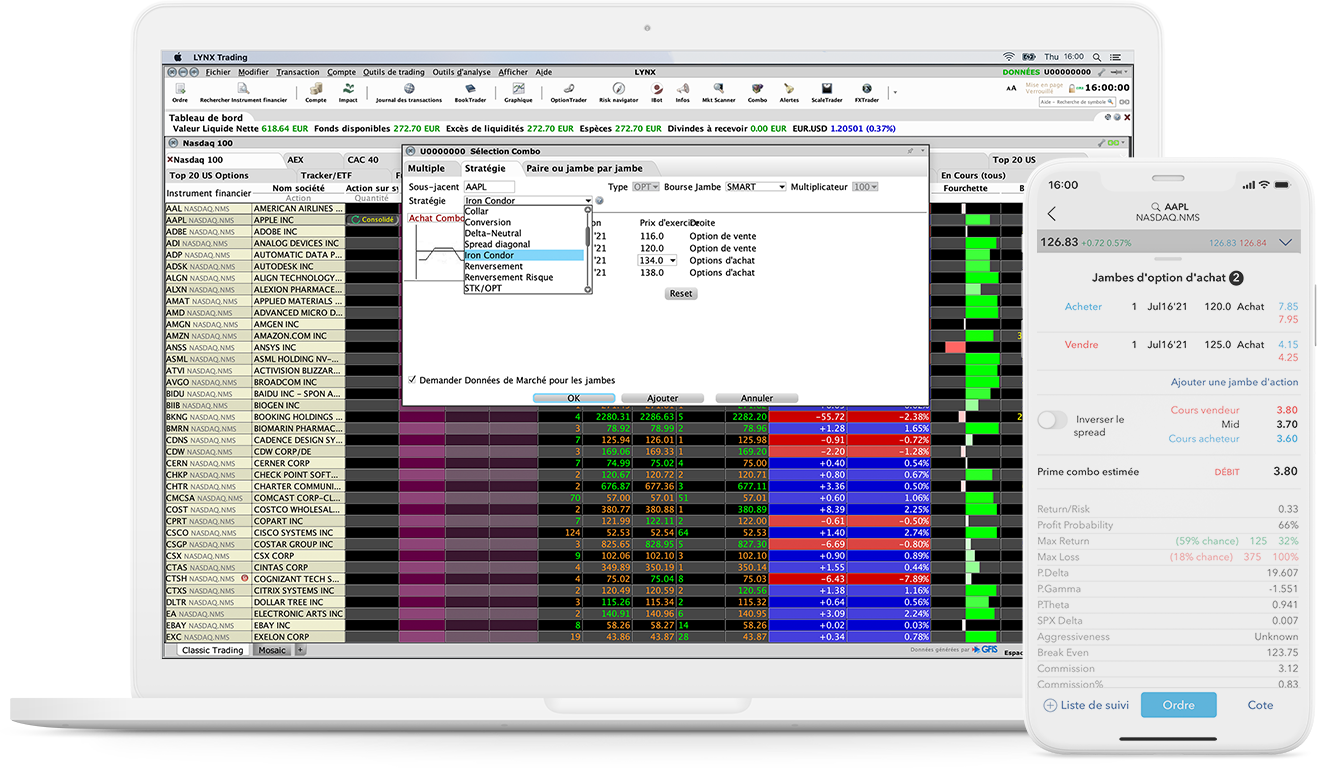
Task: Expand the toolbar overflow arrow after FXTrader
Action: [x=894, y=92]
